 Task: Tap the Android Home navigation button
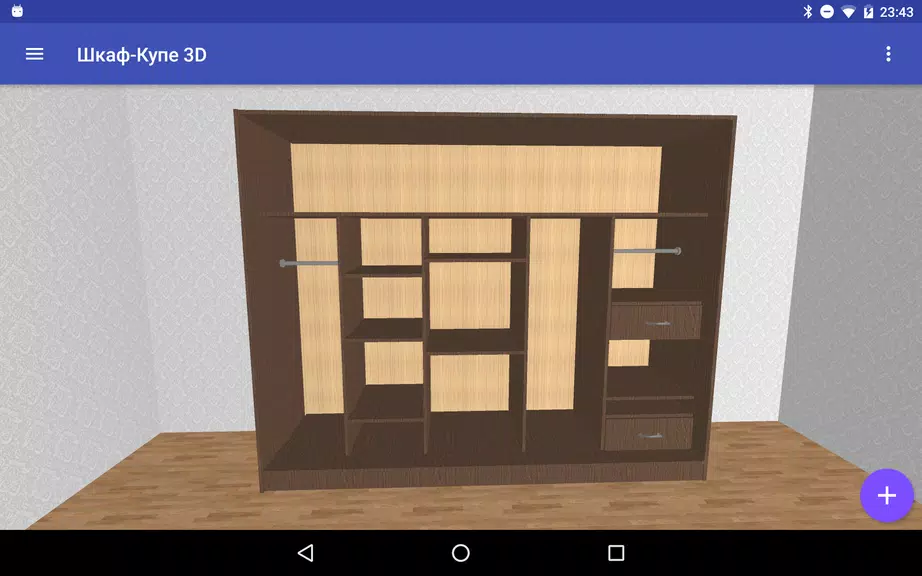(x=460, y=552)
